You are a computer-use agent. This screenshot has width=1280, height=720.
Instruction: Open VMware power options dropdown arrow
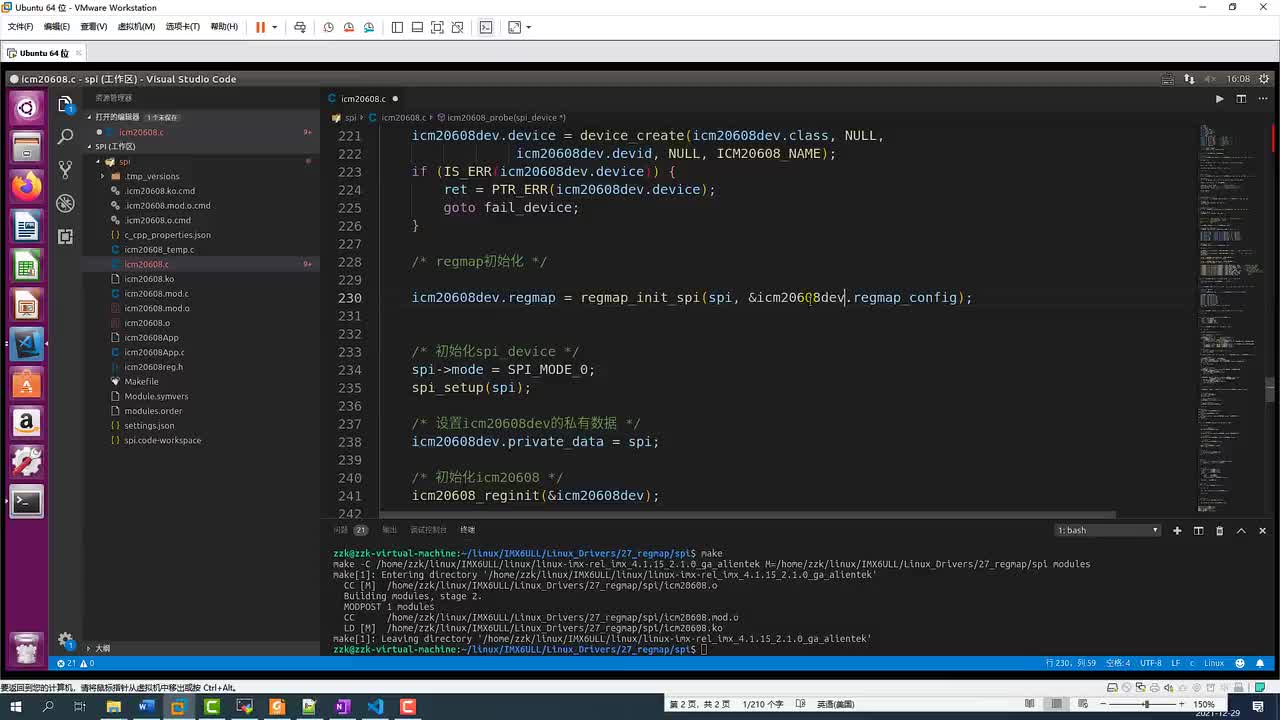tap(274, 27)
